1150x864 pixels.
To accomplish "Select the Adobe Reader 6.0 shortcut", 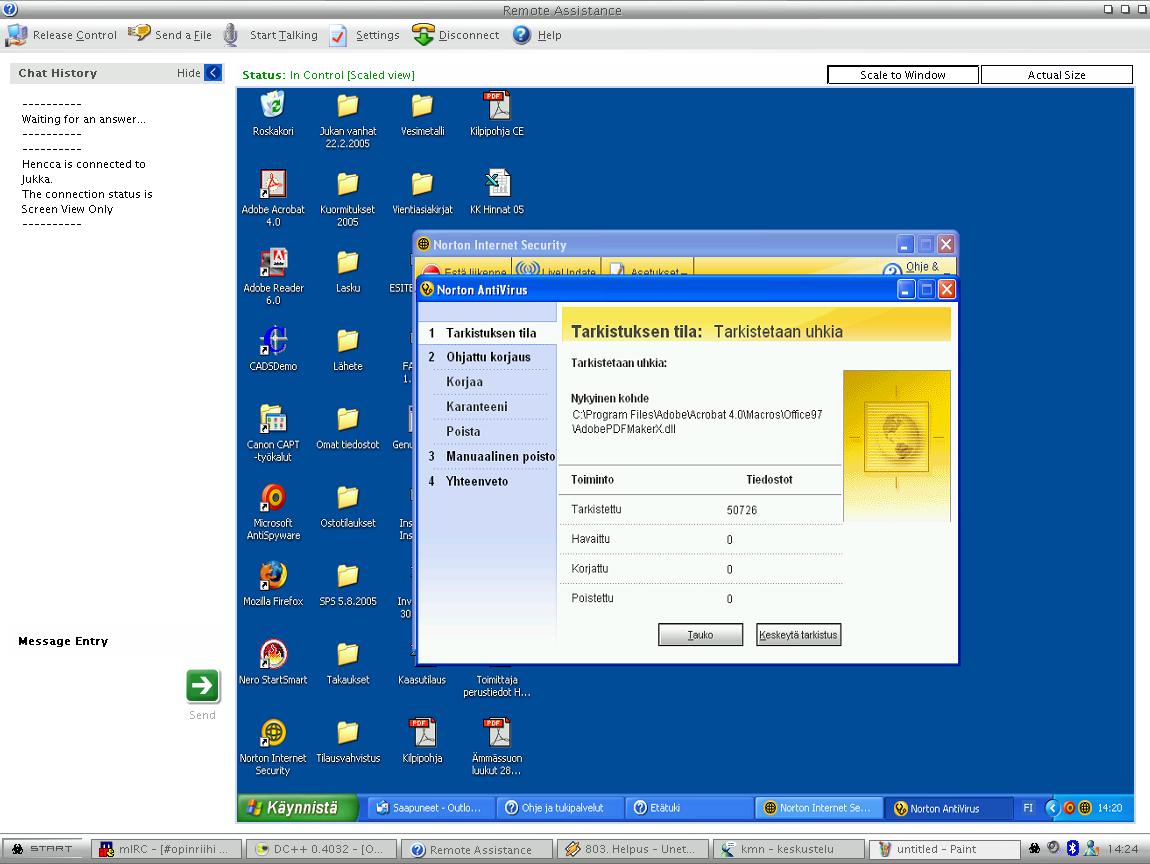I will (x=273, y=277).
